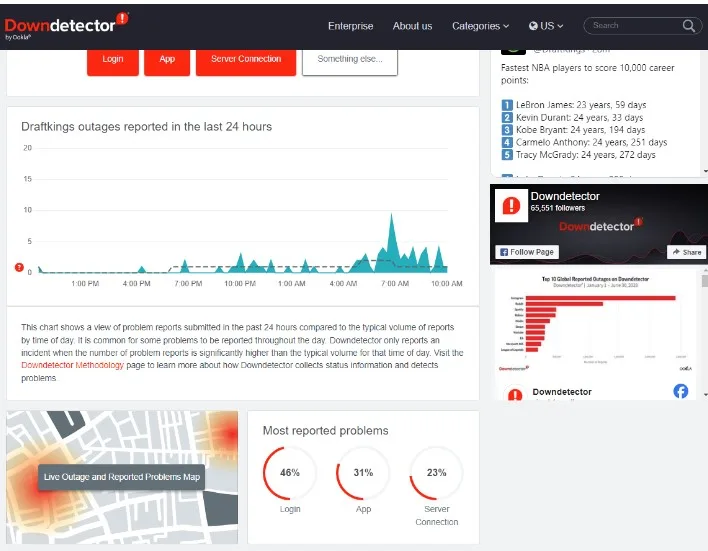708x551 pixels.
Task: Click 'Tracy McGrady: 24 years, 272 days' line
Action: pyautogui.click(x=578, y=154)
